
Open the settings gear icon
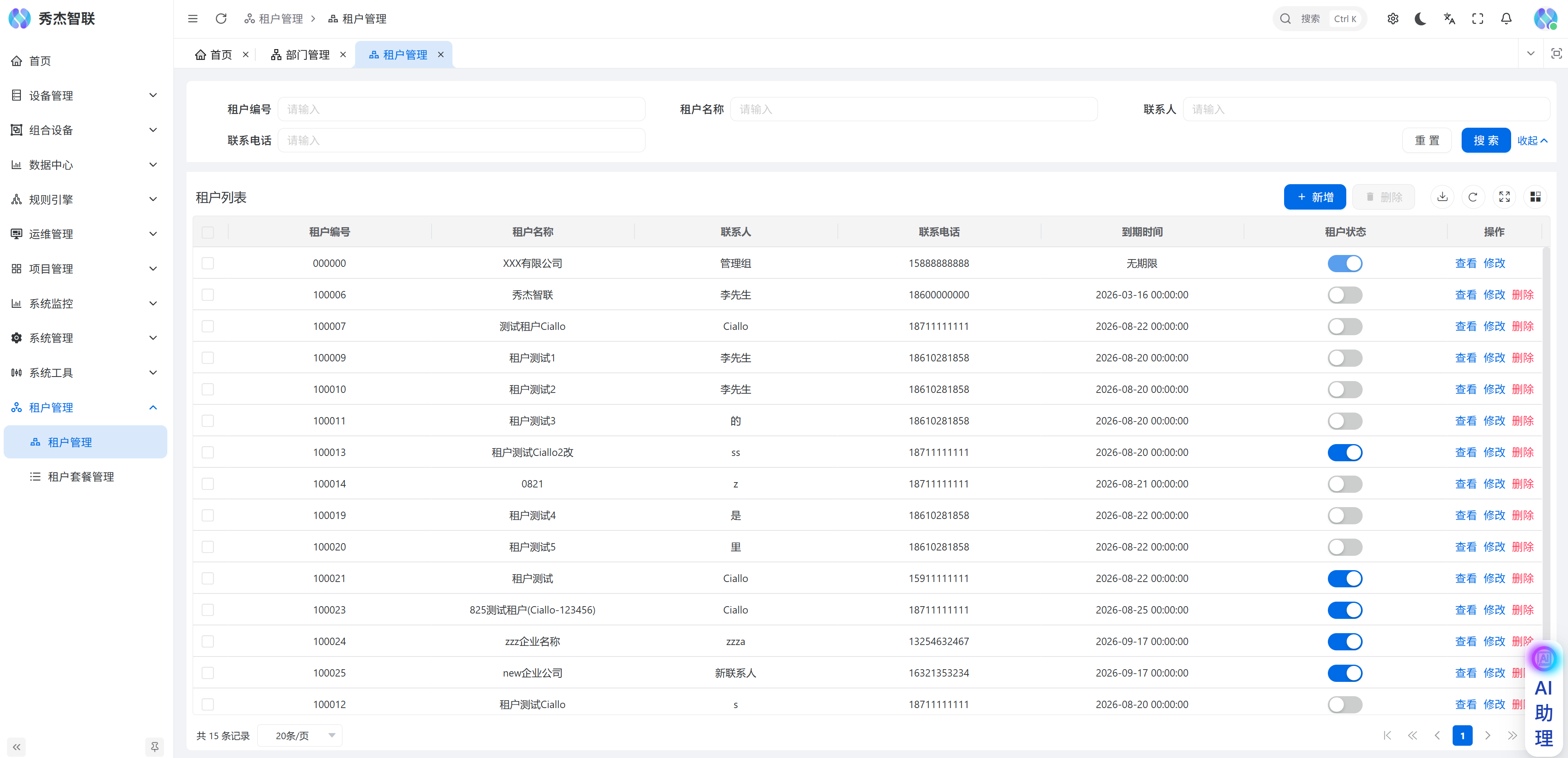tap(1393, 19)
